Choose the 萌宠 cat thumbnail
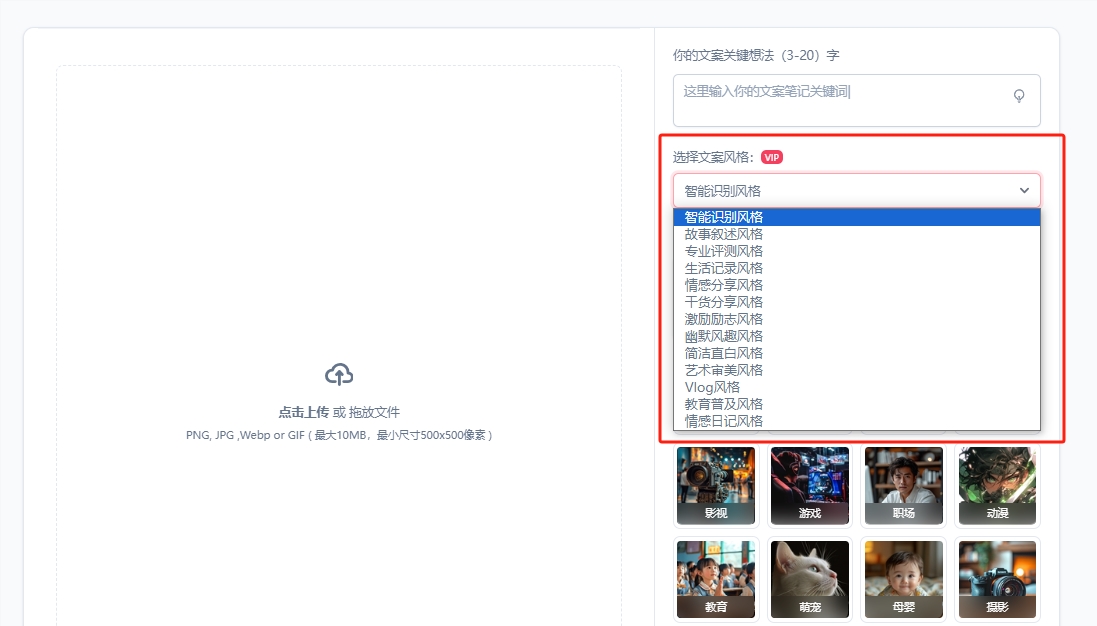1097x626 pixels. click(x=809, y=578)
